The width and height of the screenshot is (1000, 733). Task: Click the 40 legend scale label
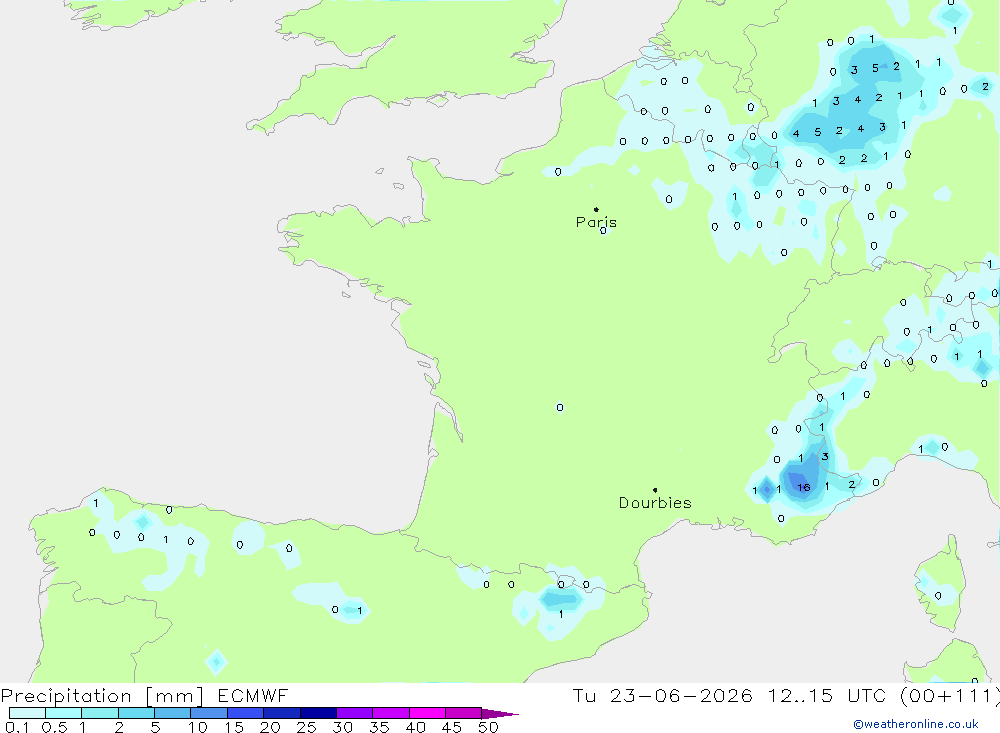[416, 727]
